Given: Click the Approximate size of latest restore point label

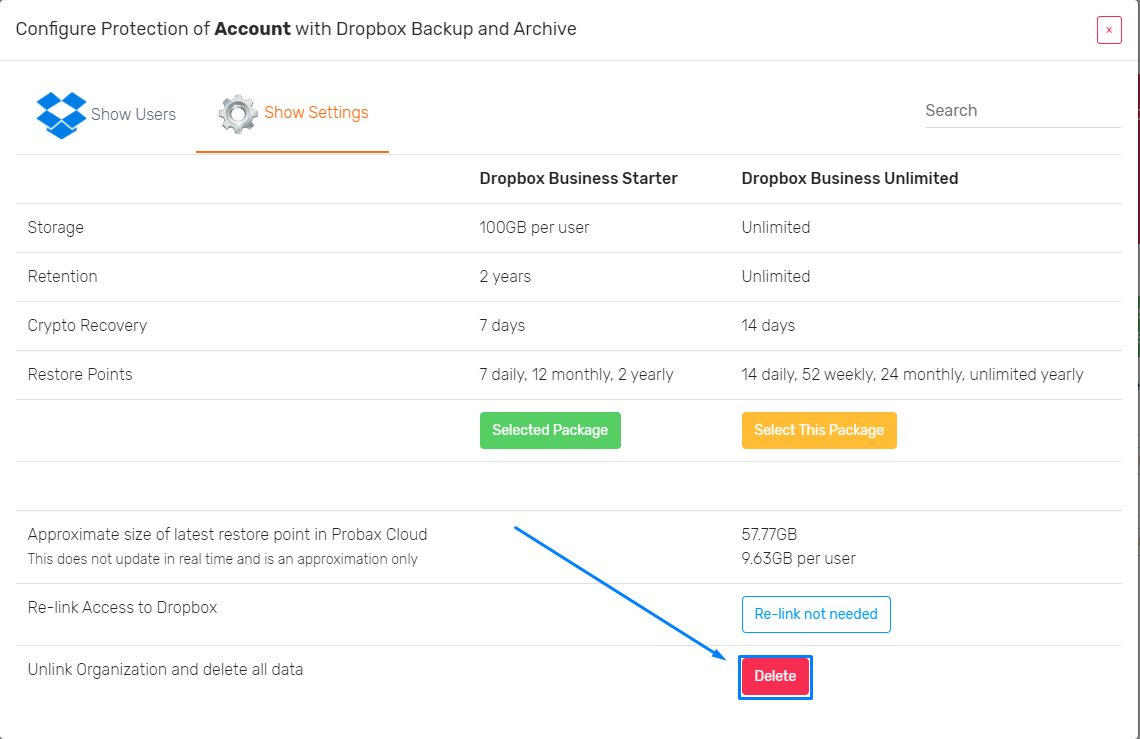Looking at the screenshot, I should pos(228,535).
